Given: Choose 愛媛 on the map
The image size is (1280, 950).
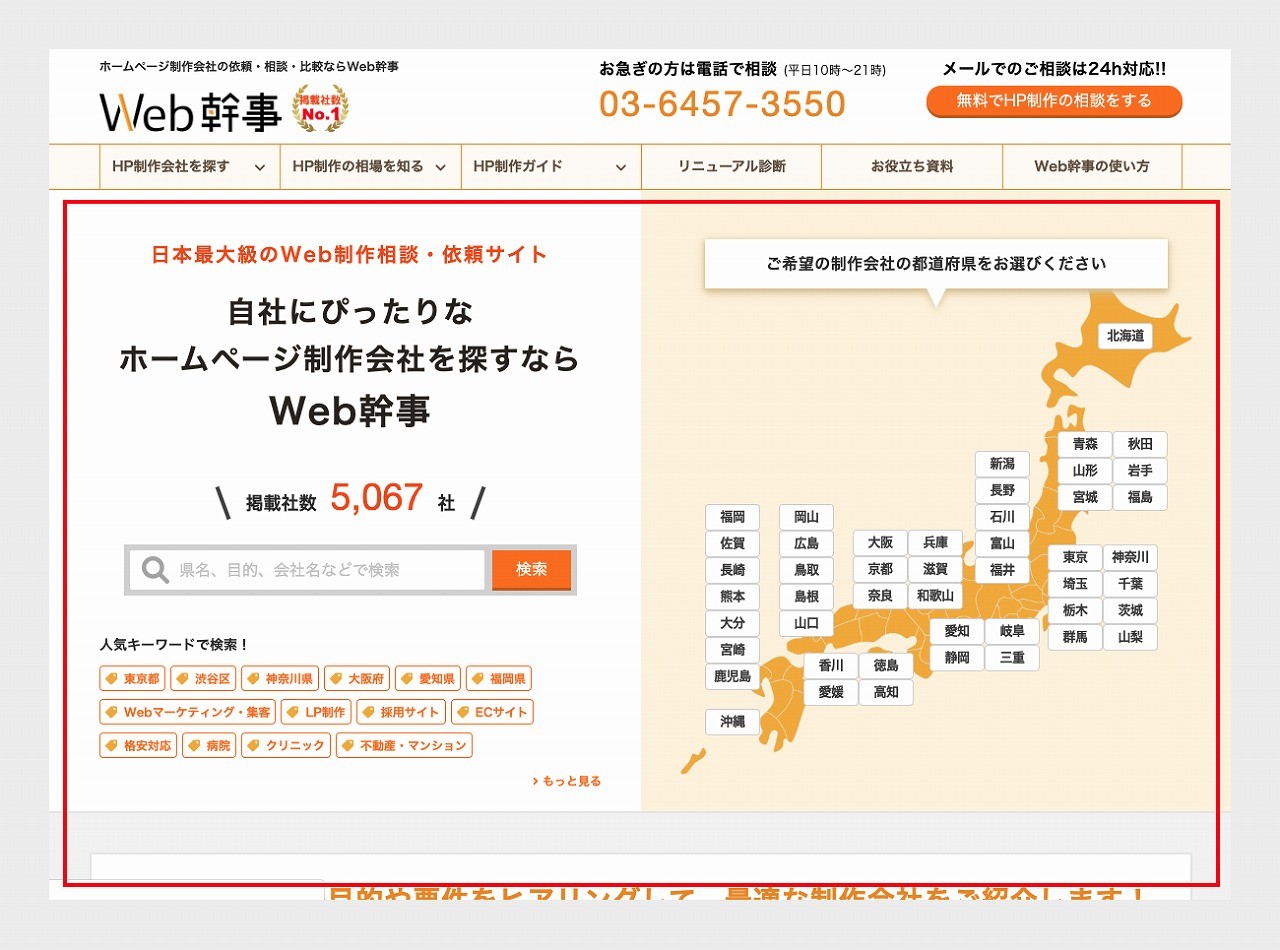Looking at the screenshot, I should tap(831, 692).
